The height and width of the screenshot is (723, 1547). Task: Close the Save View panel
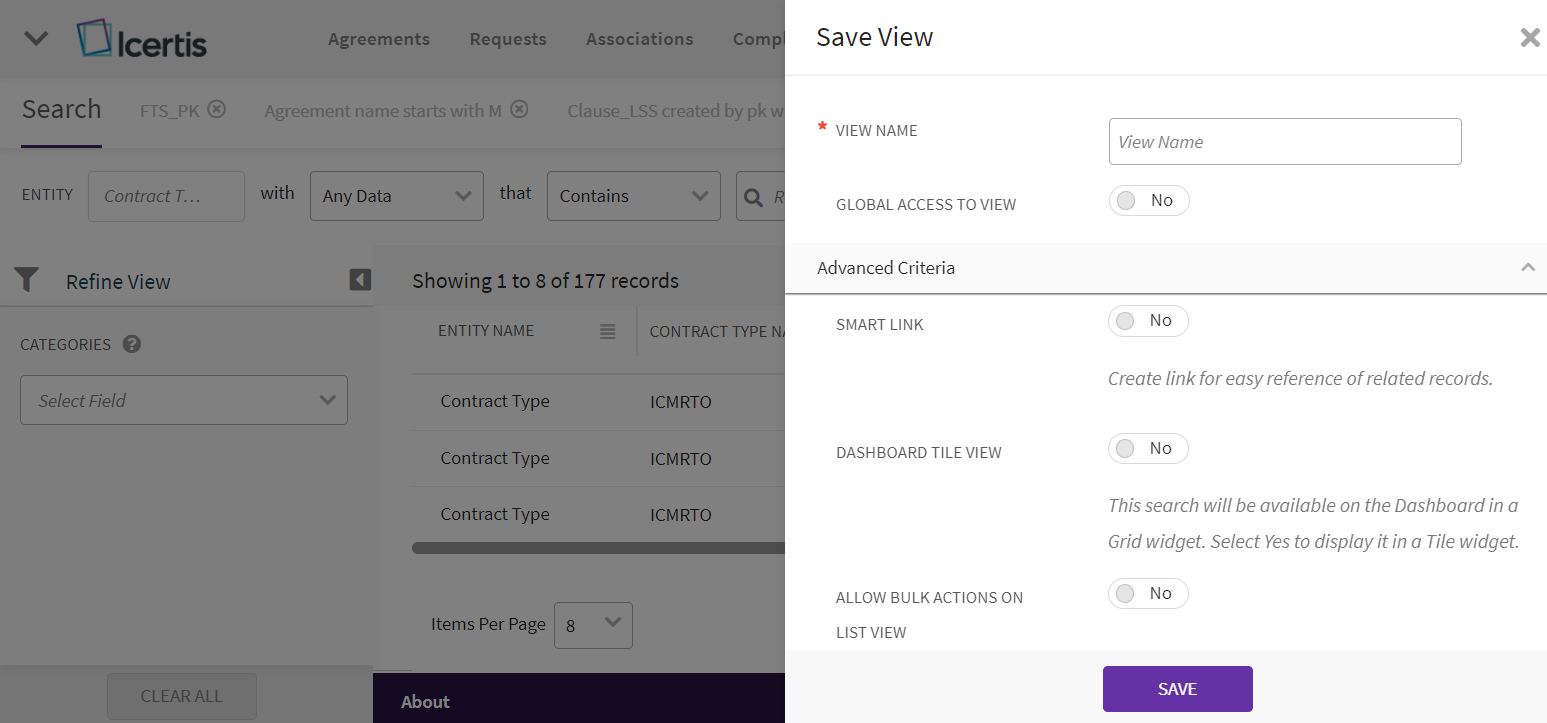tap(1529, 38)
